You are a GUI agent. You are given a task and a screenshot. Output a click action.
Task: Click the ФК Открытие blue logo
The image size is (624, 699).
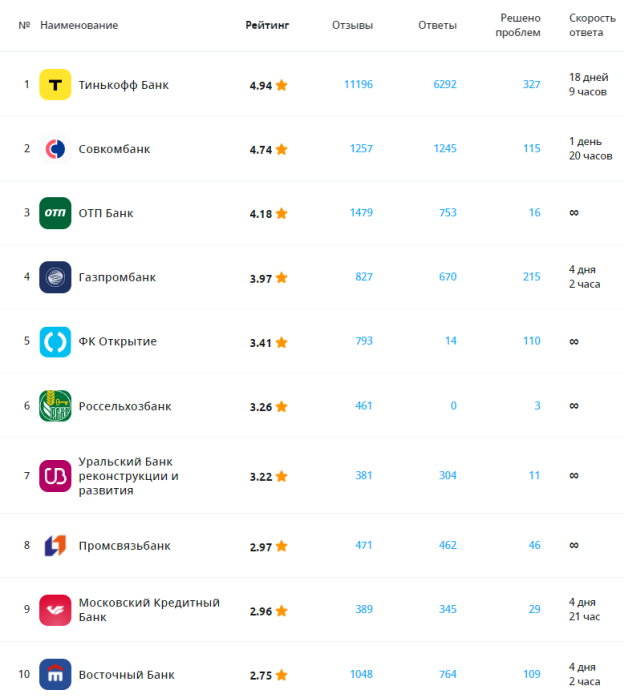pyautogui.click(x=55, y=342)
